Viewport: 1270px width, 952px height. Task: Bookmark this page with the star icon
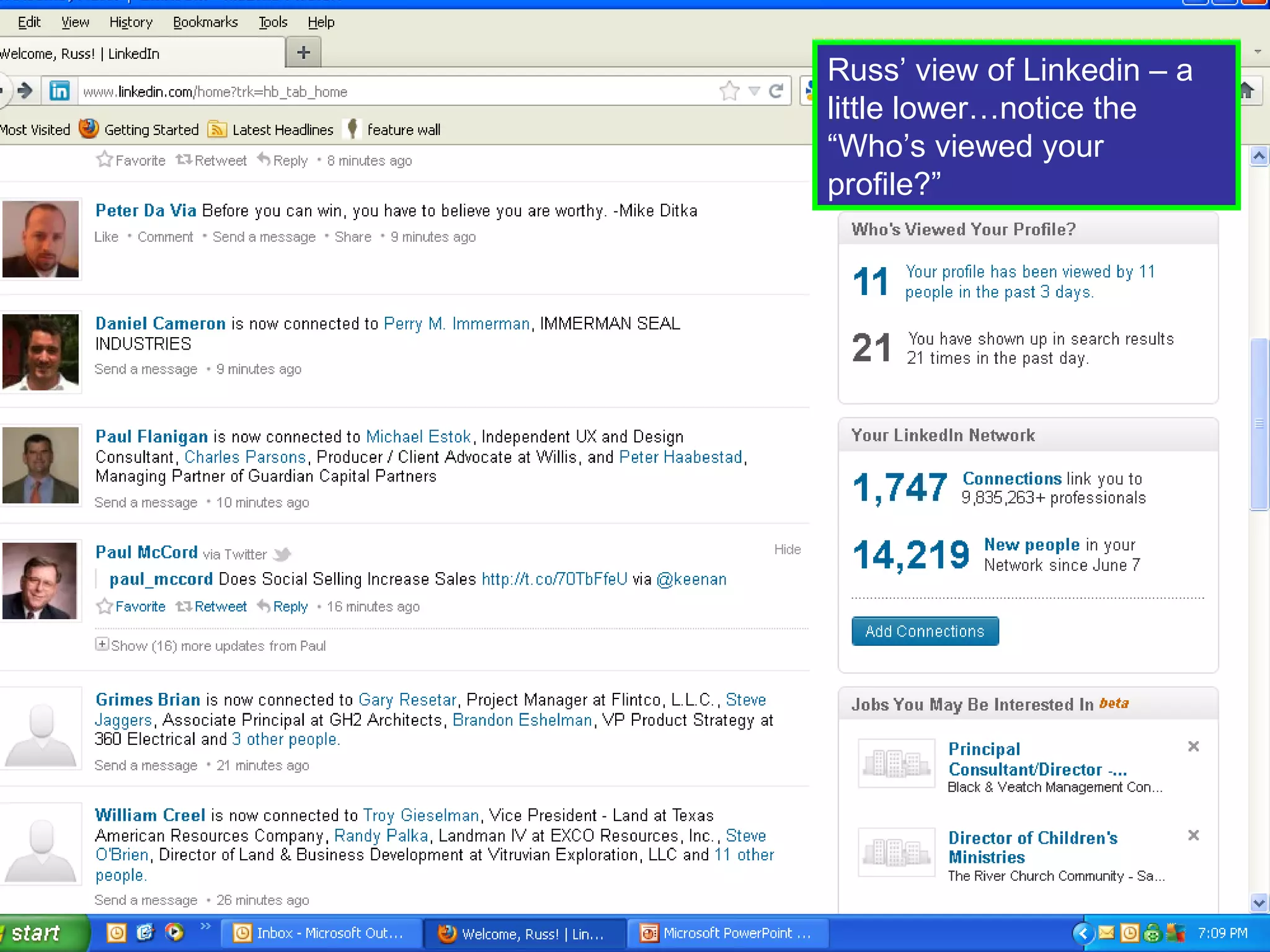pyautogui.click(x=729, y=91)
